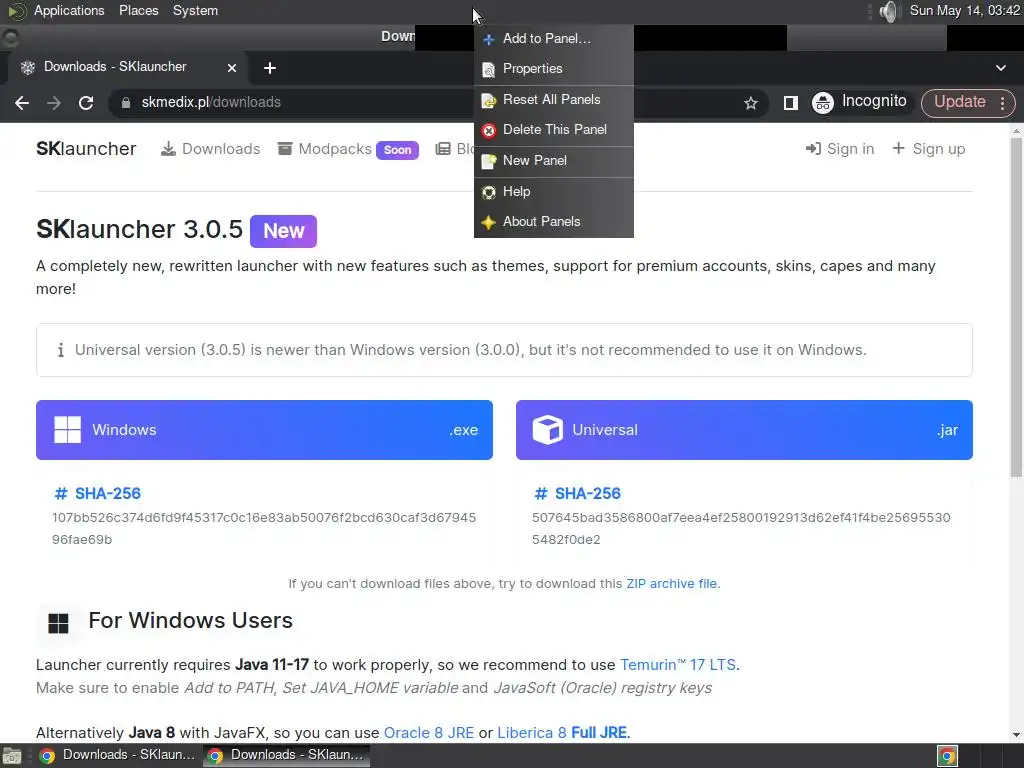Open the side panel icon in Chrome toolbar
This screenshot has height=768, width=1024.
click(x=790, y=103)
